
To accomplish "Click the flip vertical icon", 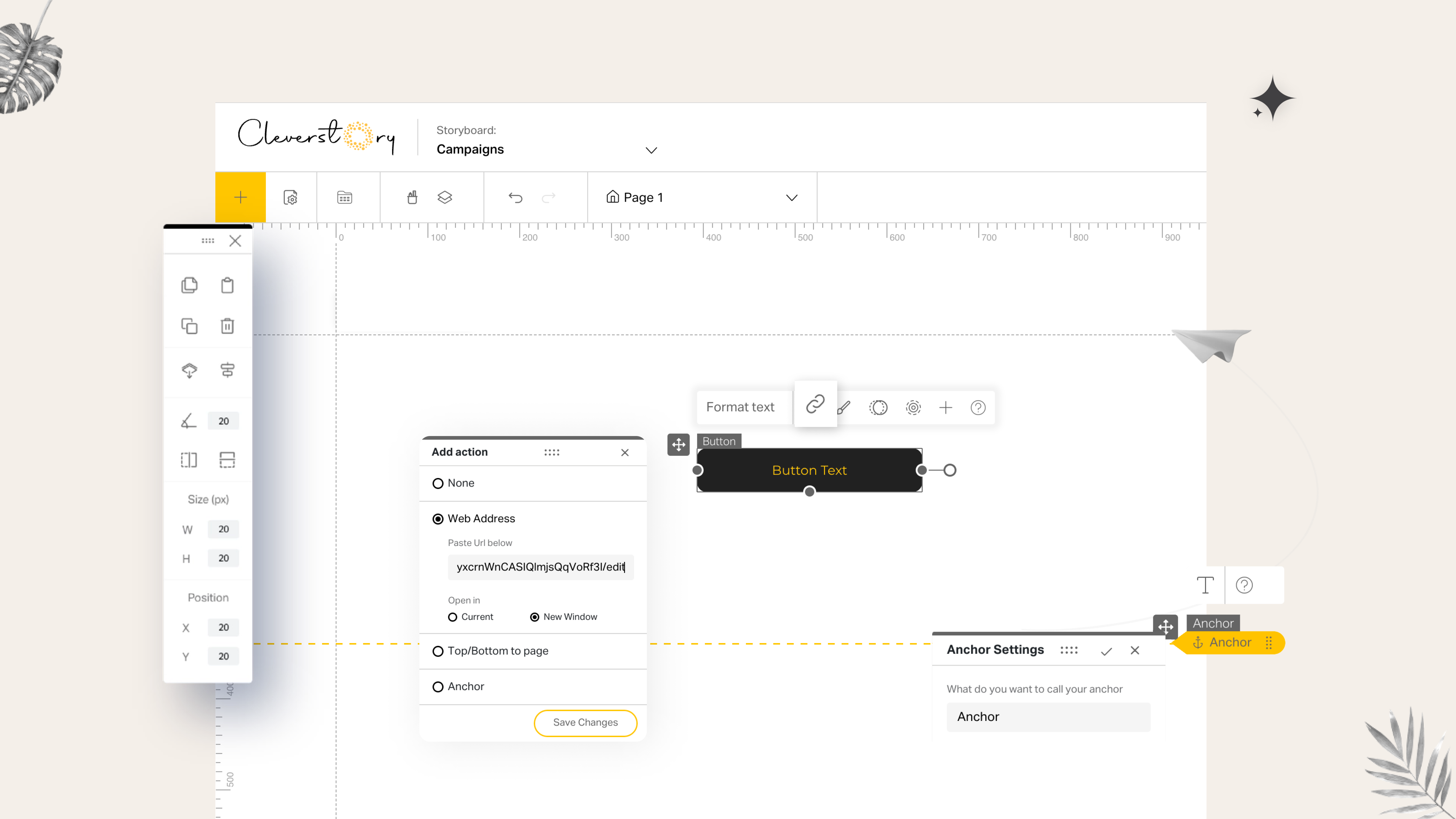I will pyautogui.click(x=227, y=460).
